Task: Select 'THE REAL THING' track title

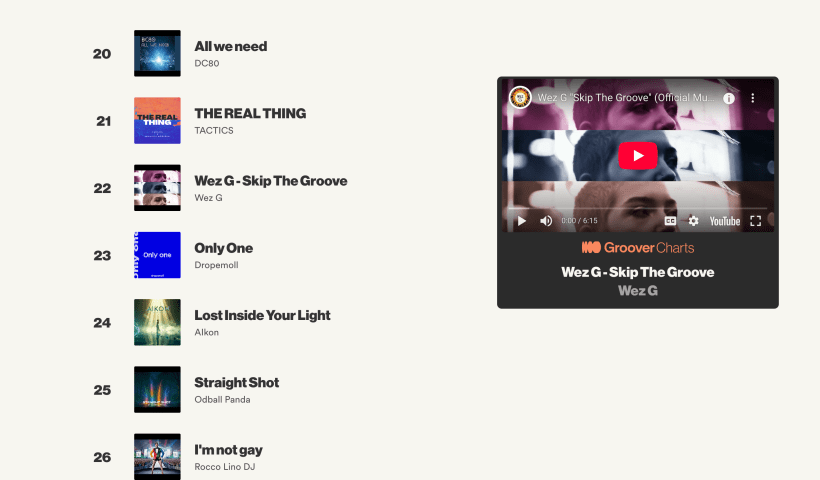Action: pyautogui.click(x=250, y=113)
